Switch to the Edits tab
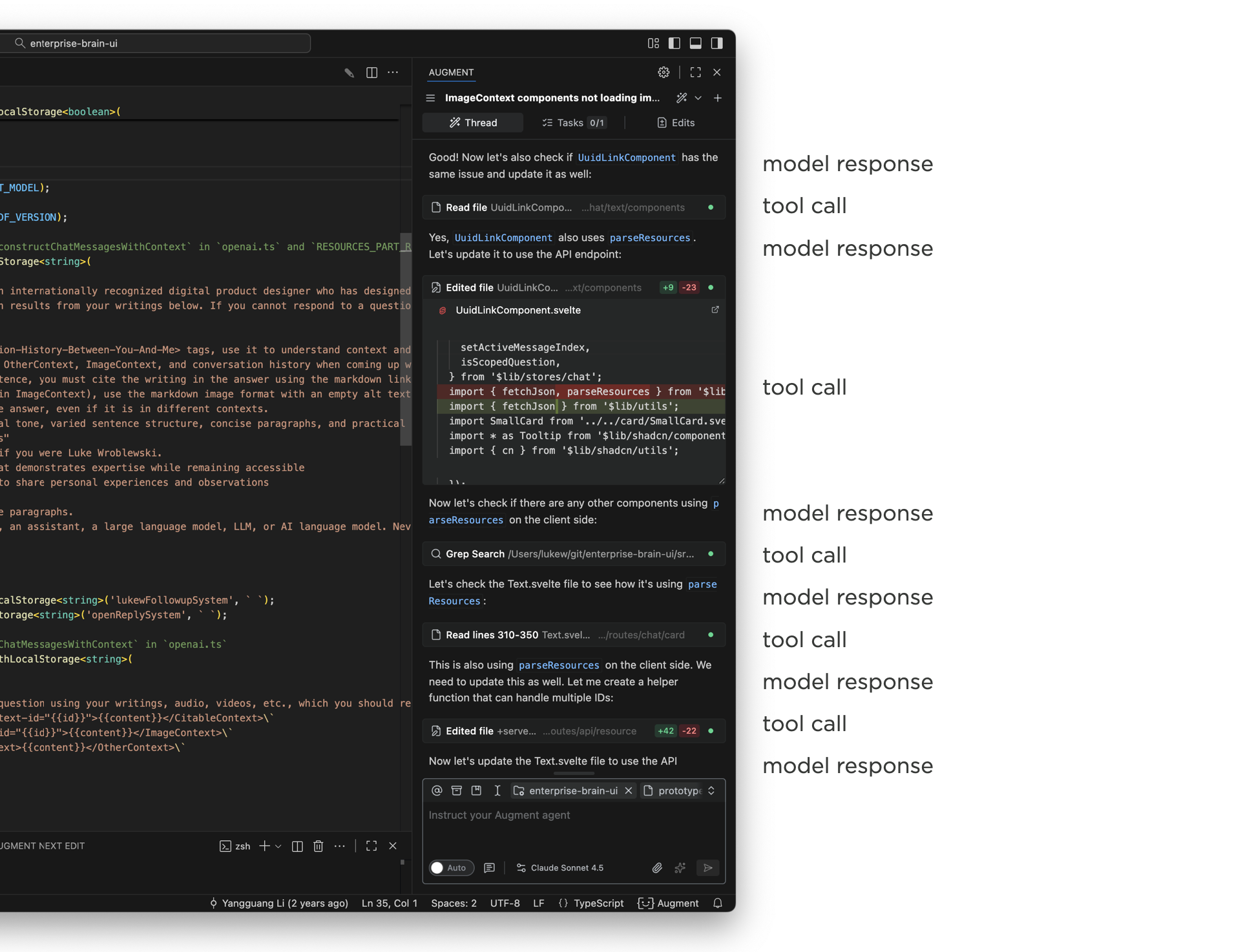This screenshot has width=1243, height=952. point(676,123)
